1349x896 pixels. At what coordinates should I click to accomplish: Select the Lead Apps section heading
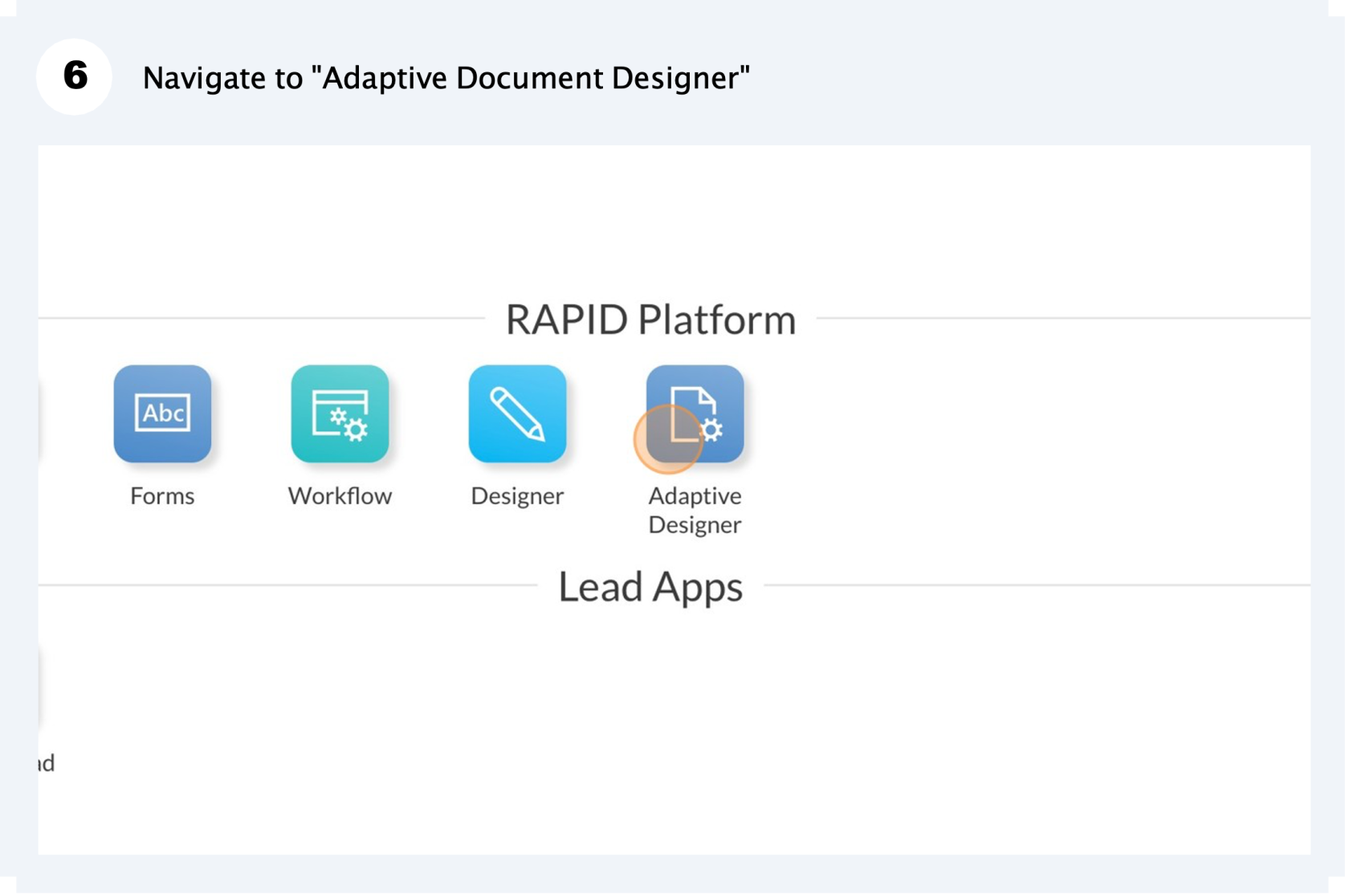[651, 588]
